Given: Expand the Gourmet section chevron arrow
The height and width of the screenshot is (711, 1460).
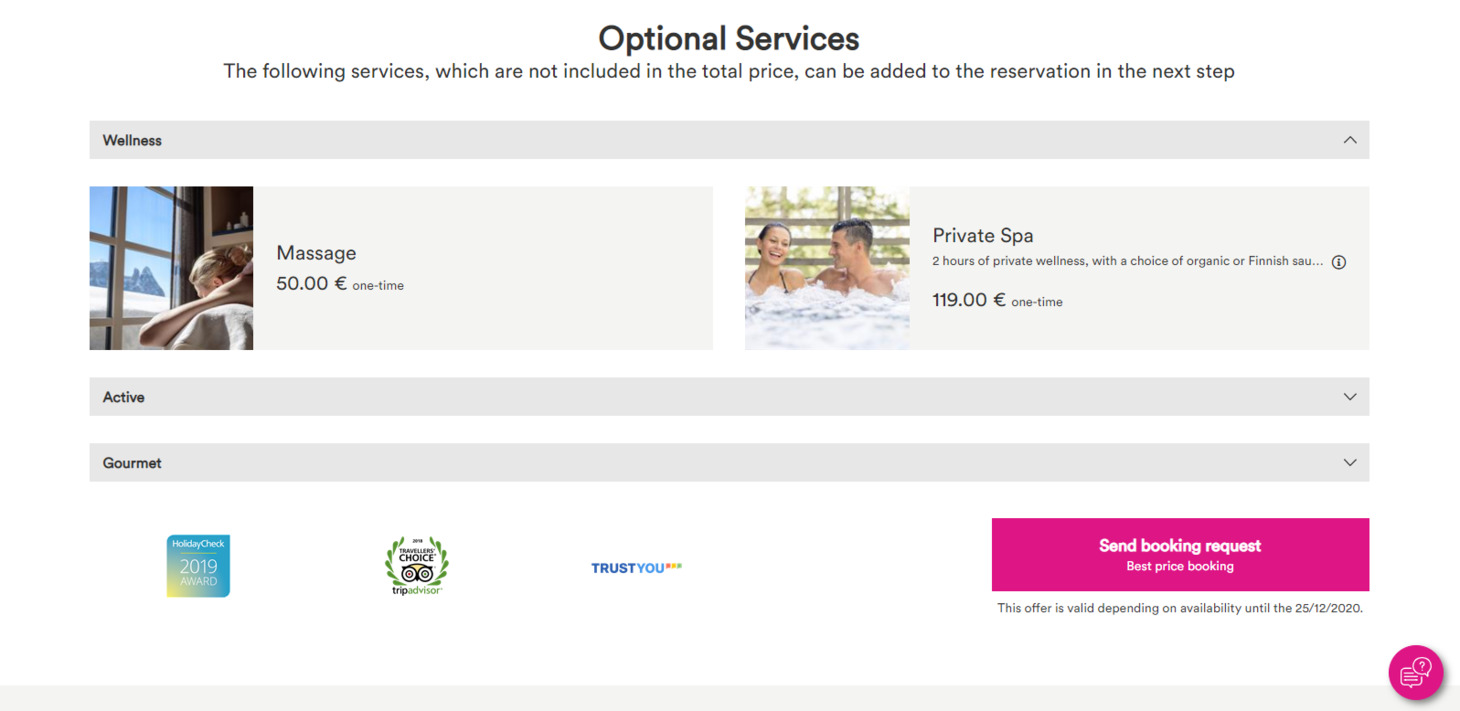Looking at the screenshot, I should coord(1349,463).
